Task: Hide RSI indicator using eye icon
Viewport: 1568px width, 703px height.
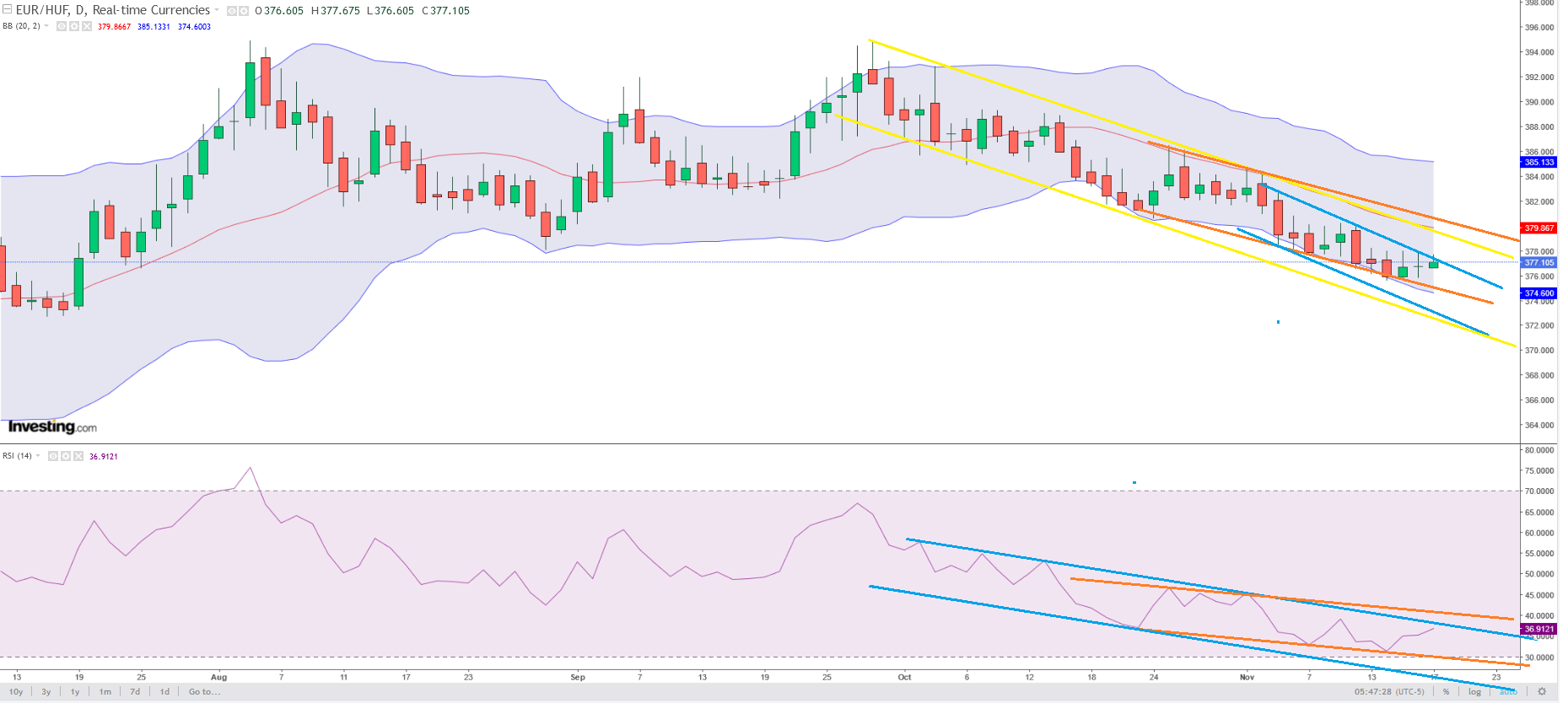Action: pos(53,456)
